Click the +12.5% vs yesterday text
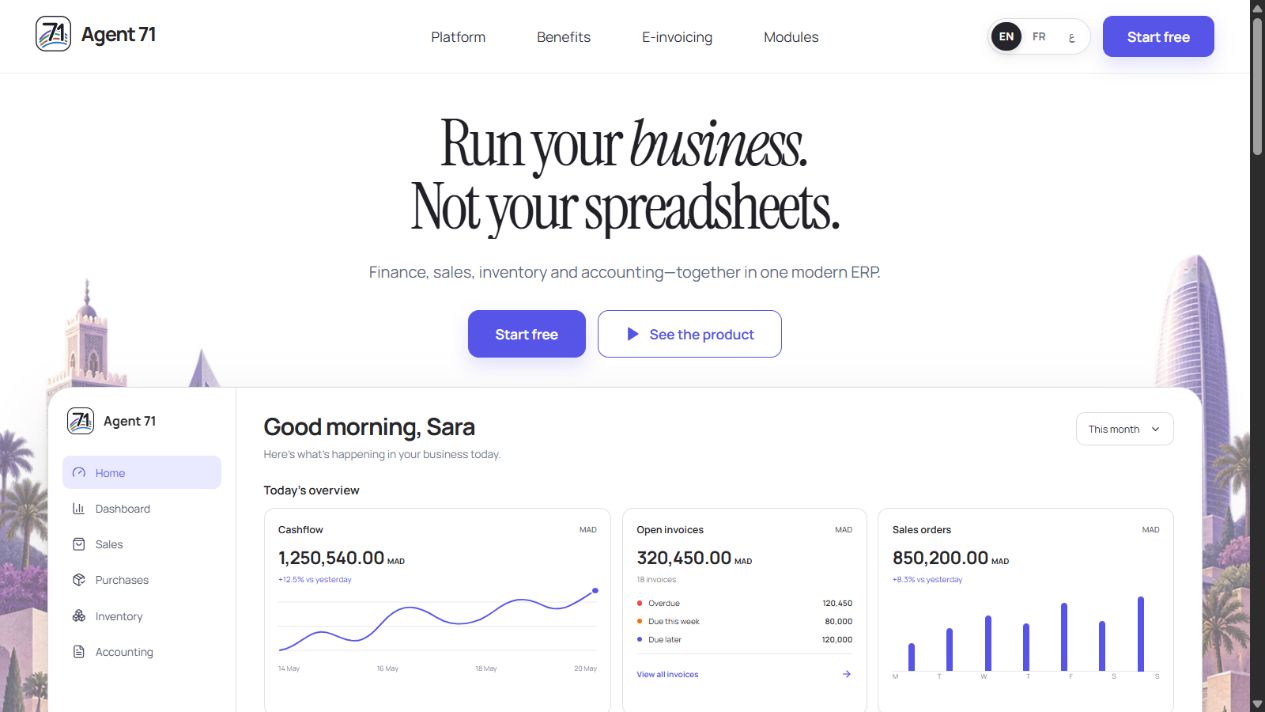Viewport: 1265px width, 712px height. click(314, 579)
